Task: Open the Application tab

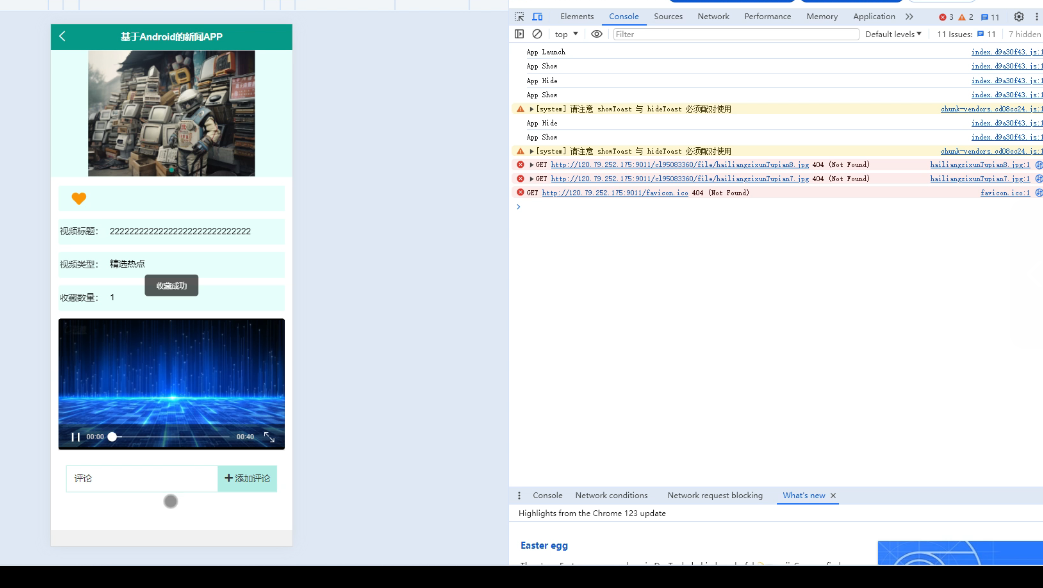Action: point(874,17)
